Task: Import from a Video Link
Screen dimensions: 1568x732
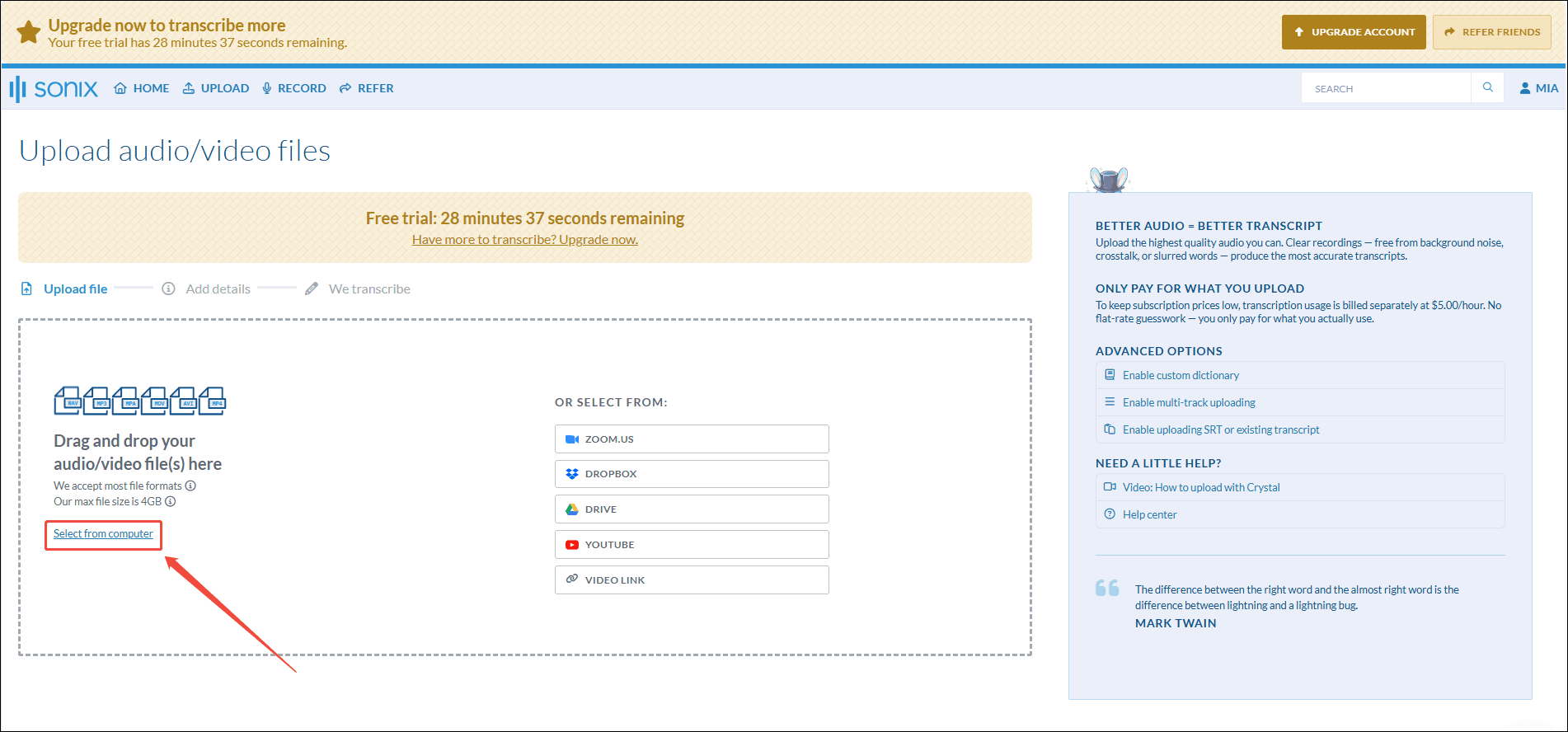Action: click(x=692, y=580)
